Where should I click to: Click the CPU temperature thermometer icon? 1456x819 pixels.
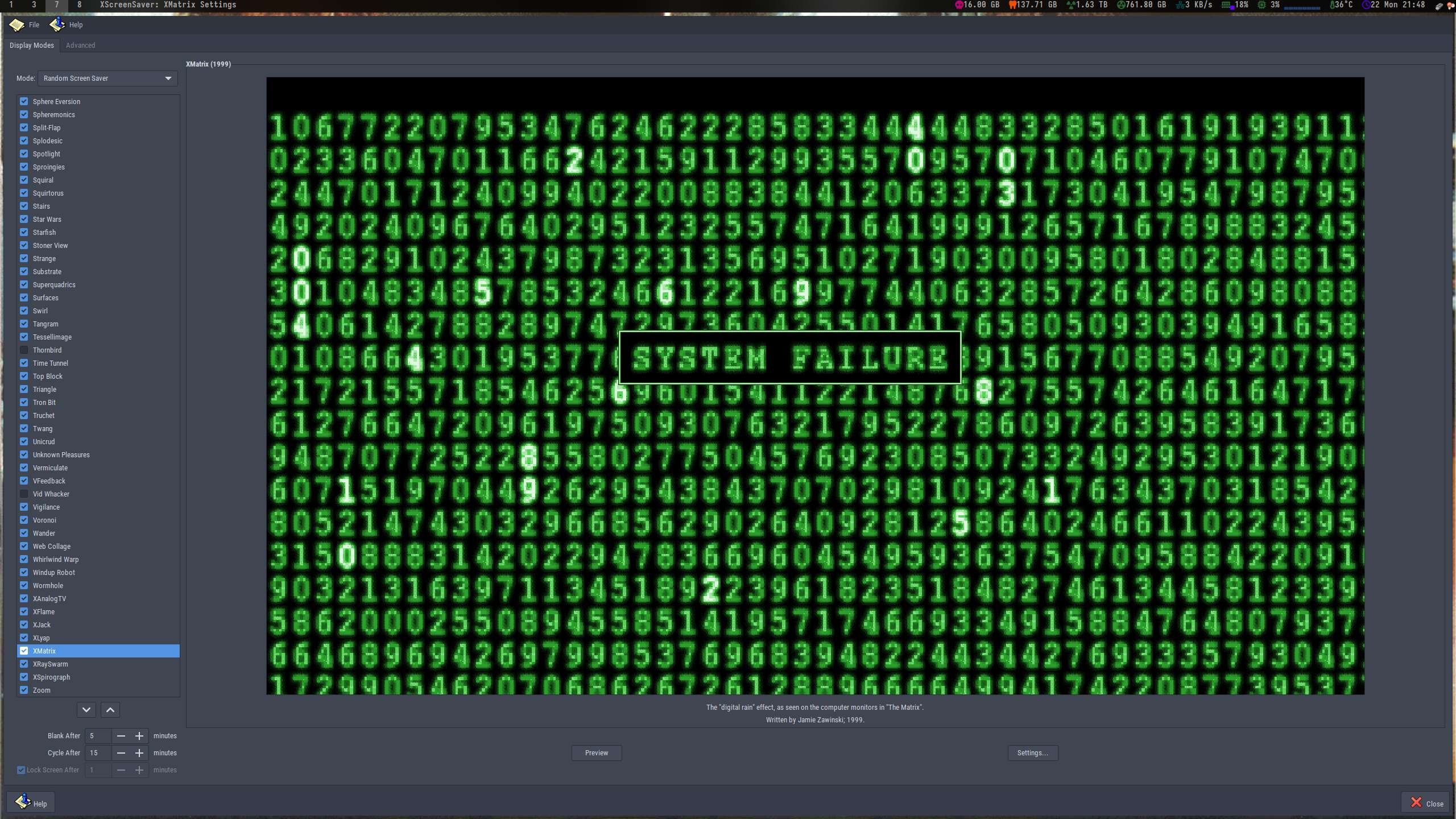tap(1332, 5)
